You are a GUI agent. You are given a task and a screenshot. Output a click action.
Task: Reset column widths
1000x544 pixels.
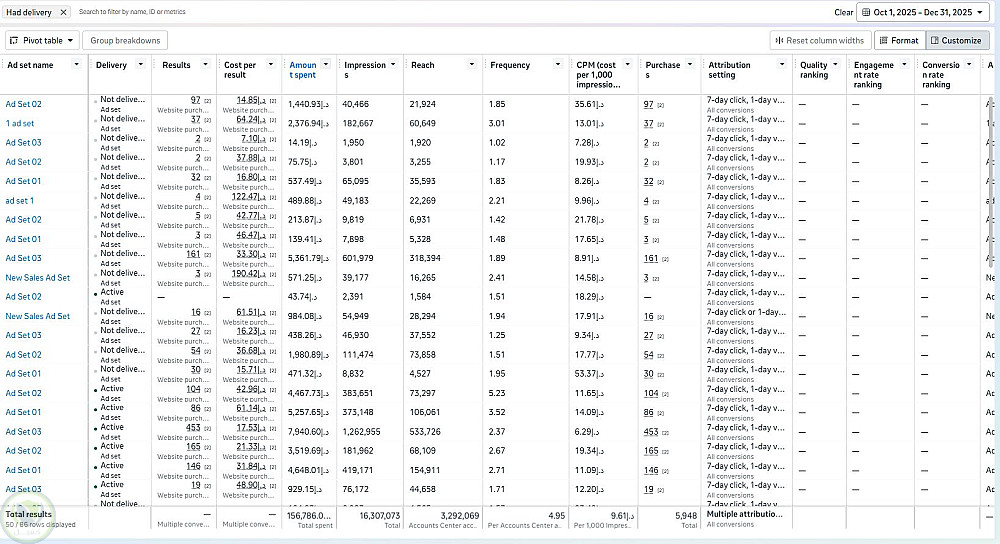(820, 40)
